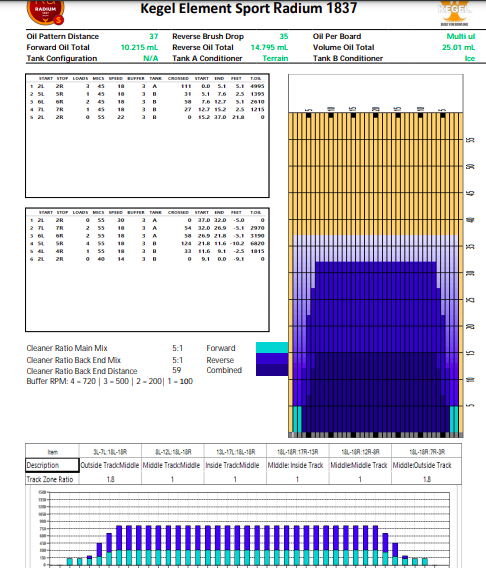
Task: Click the Forward Oil Total value '10.215 mL'
Action: click(x=139, y=47)
